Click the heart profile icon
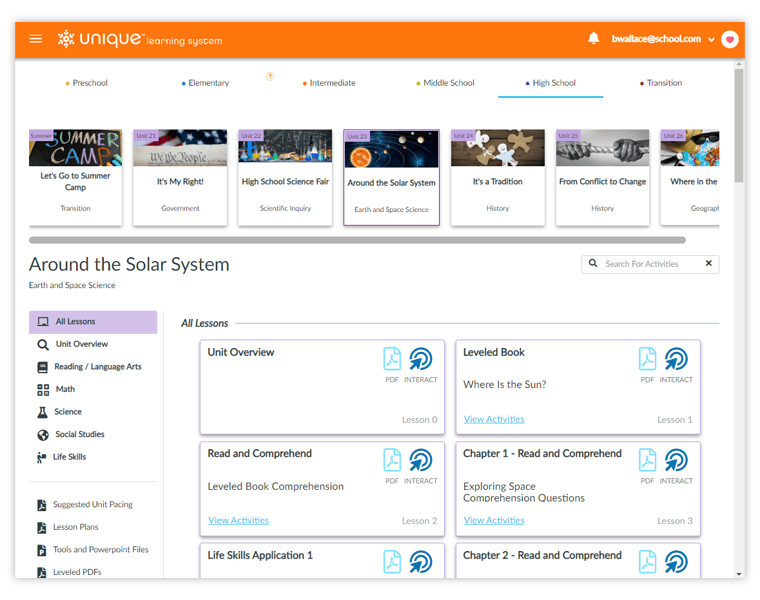 (729, 39)
